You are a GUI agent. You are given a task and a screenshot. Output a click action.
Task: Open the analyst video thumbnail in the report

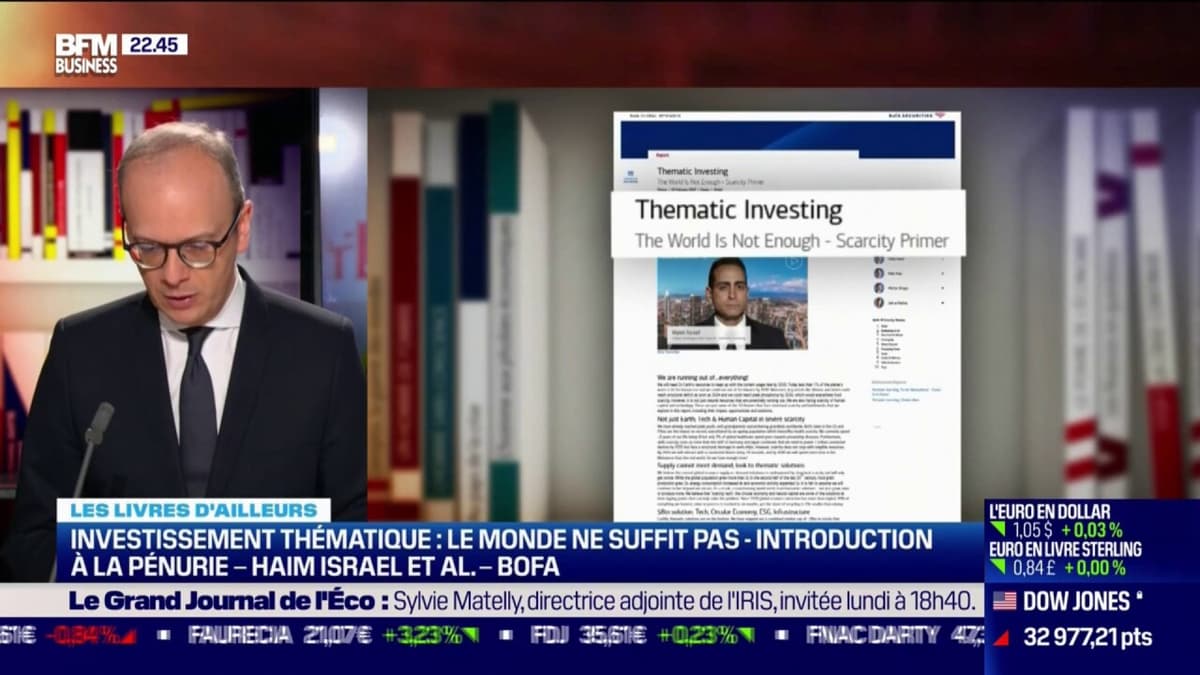[732, 303]
